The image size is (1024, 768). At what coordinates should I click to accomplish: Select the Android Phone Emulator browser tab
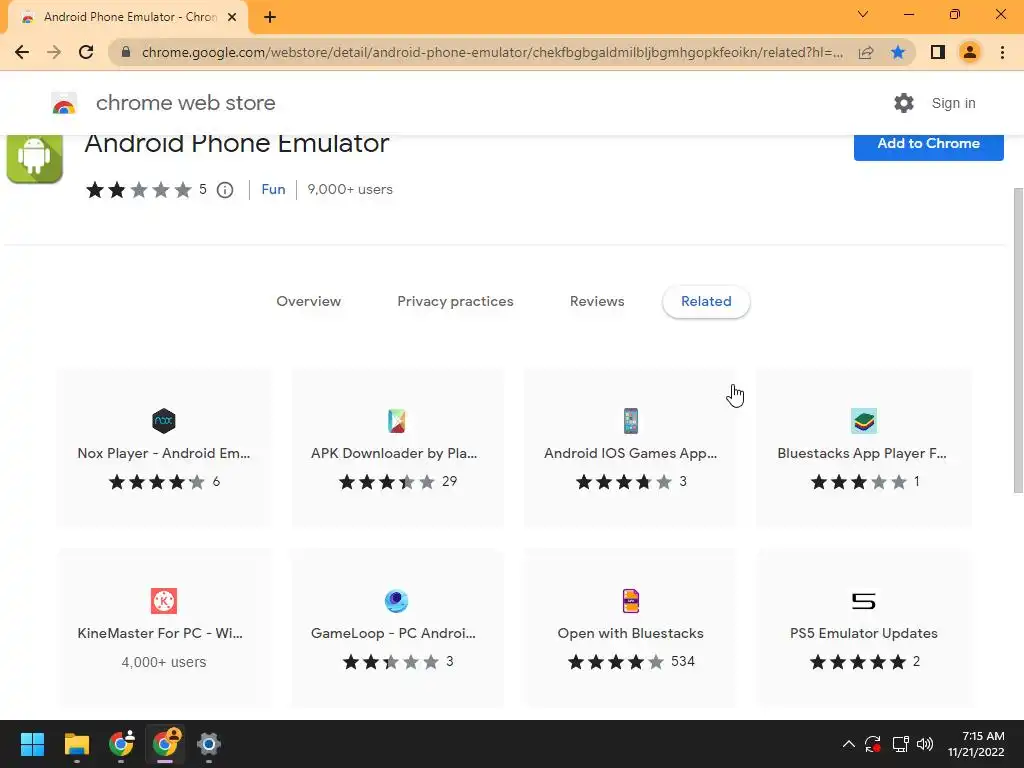click(x=129, y=17)
